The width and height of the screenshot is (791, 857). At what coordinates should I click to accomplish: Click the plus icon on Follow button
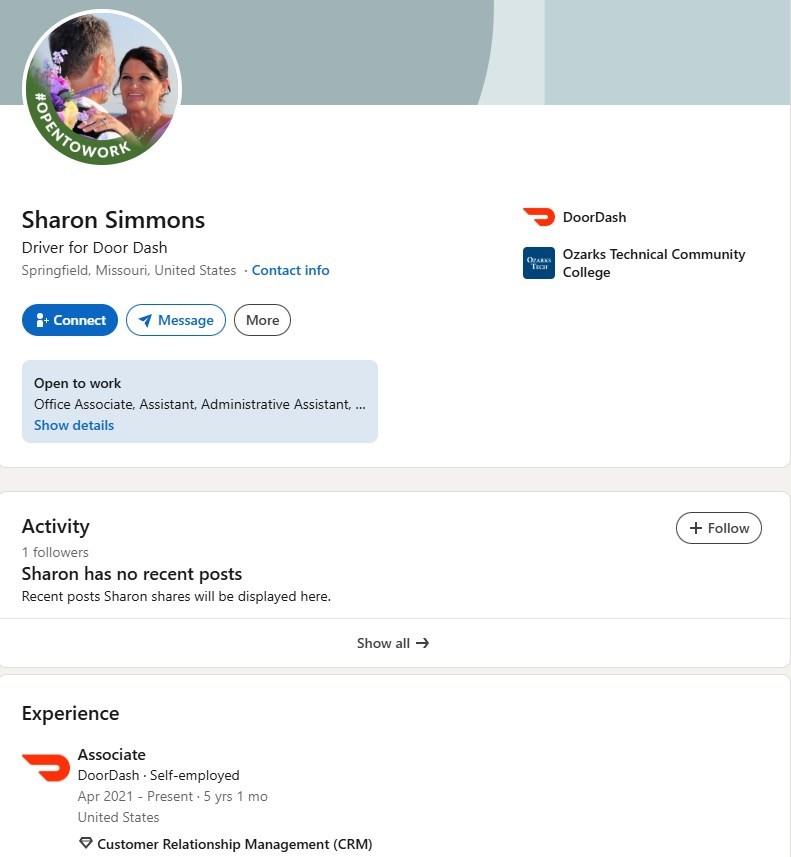coord(696,528)
